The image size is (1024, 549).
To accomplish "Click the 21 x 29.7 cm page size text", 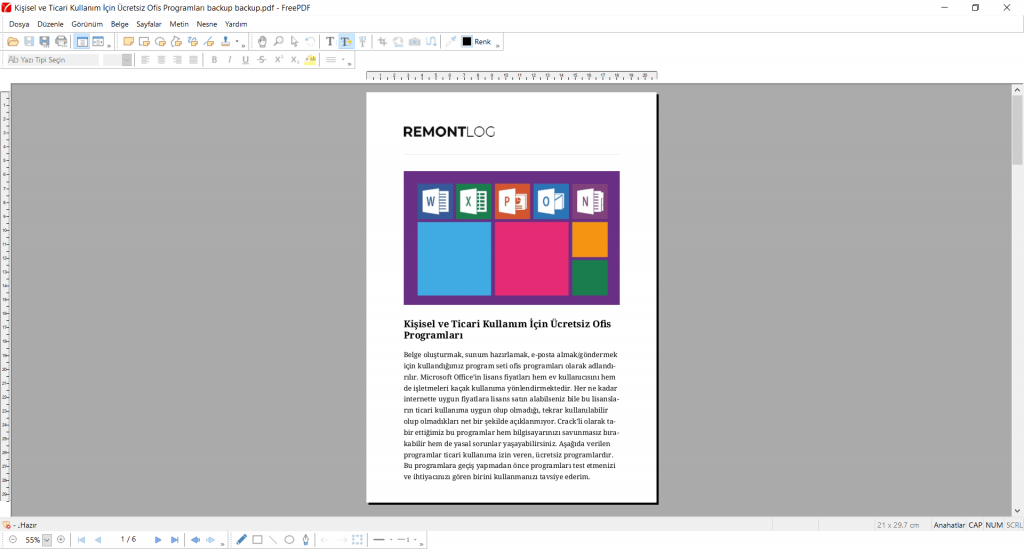I will (x=898, y=525).
